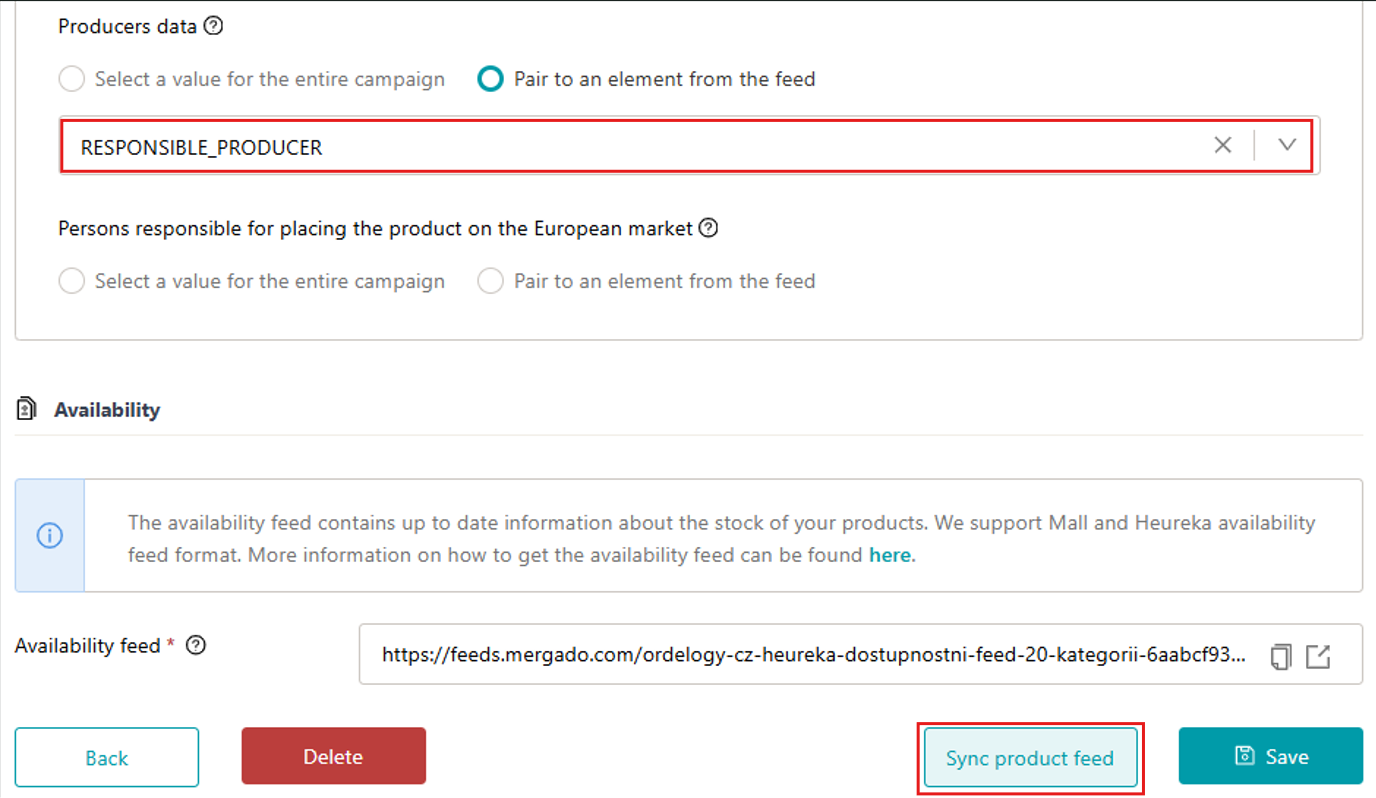Select entire campaign value for responsible persons
This screenshot has height=798, width=1376.
[x=72, y=281]
